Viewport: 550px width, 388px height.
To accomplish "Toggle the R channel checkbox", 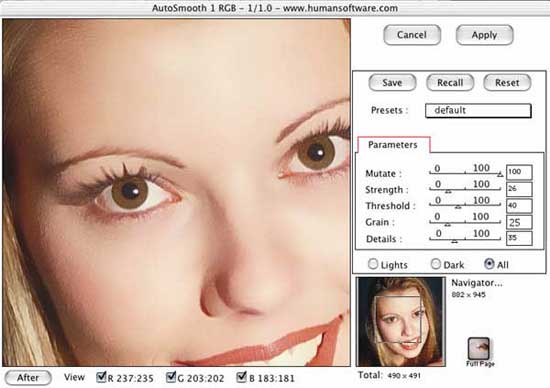I will pyautogui.click(x=101, y=377).
